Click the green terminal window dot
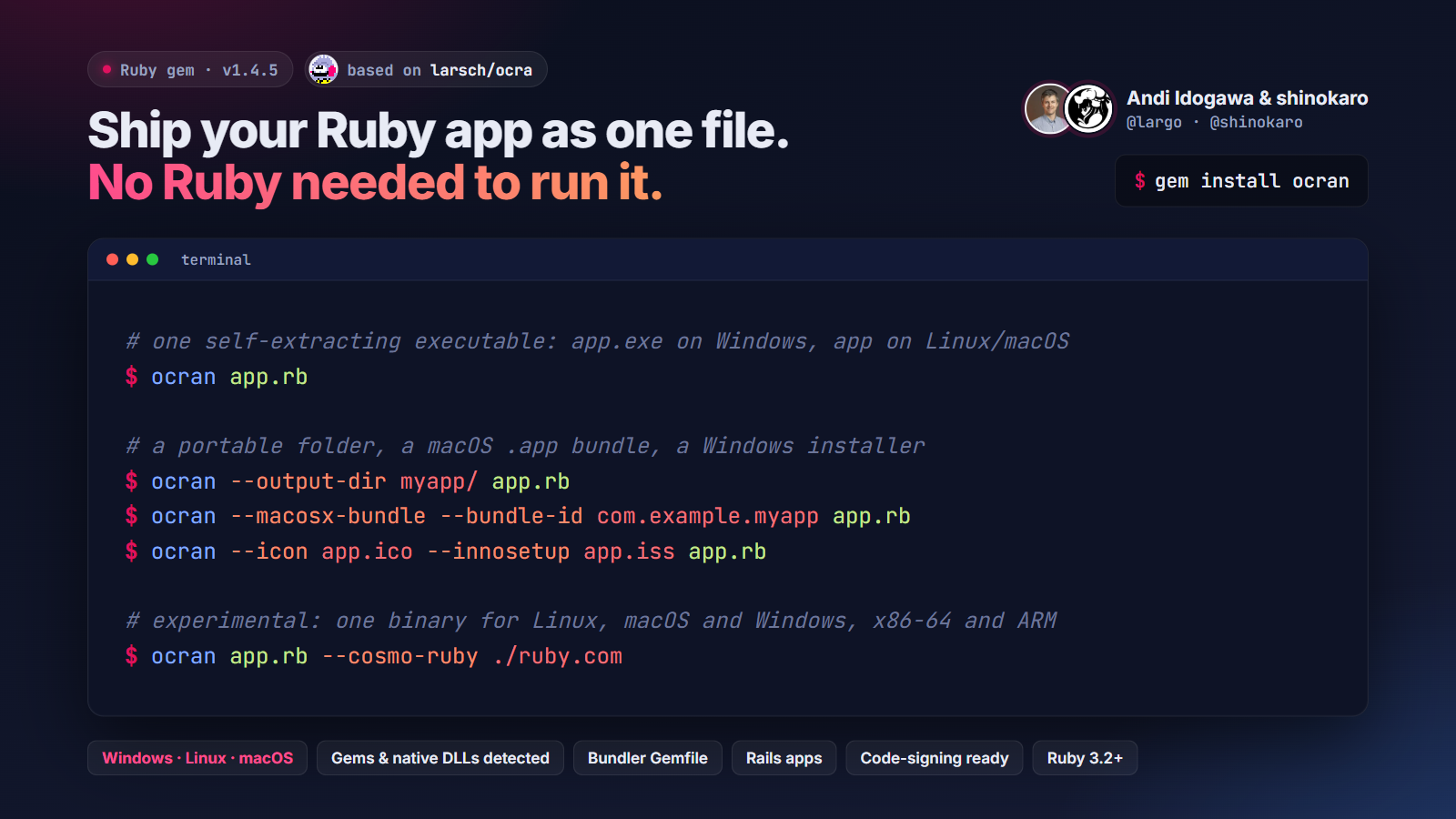This screenshot has height=819, width=1456. pos(153,259)
